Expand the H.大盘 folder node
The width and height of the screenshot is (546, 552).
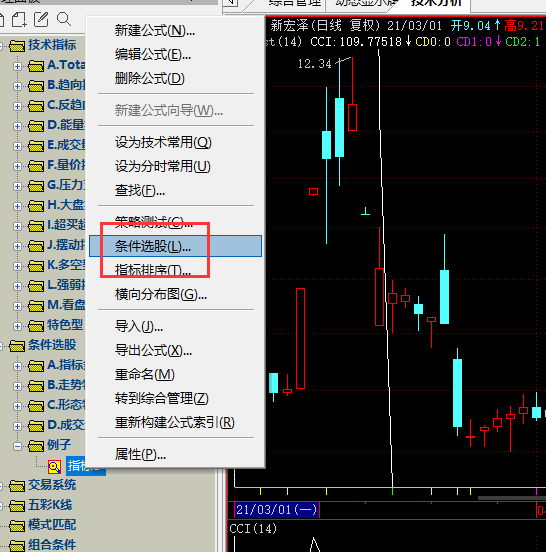point(17,206)
